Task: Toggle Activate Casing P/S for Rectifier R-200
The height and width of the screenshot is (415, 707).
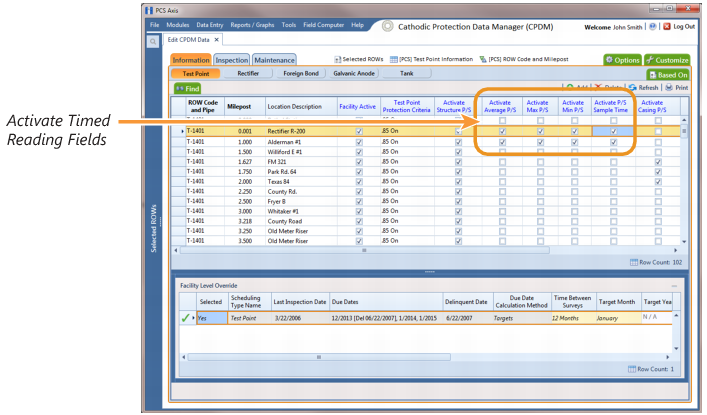Action: [658, 131]
